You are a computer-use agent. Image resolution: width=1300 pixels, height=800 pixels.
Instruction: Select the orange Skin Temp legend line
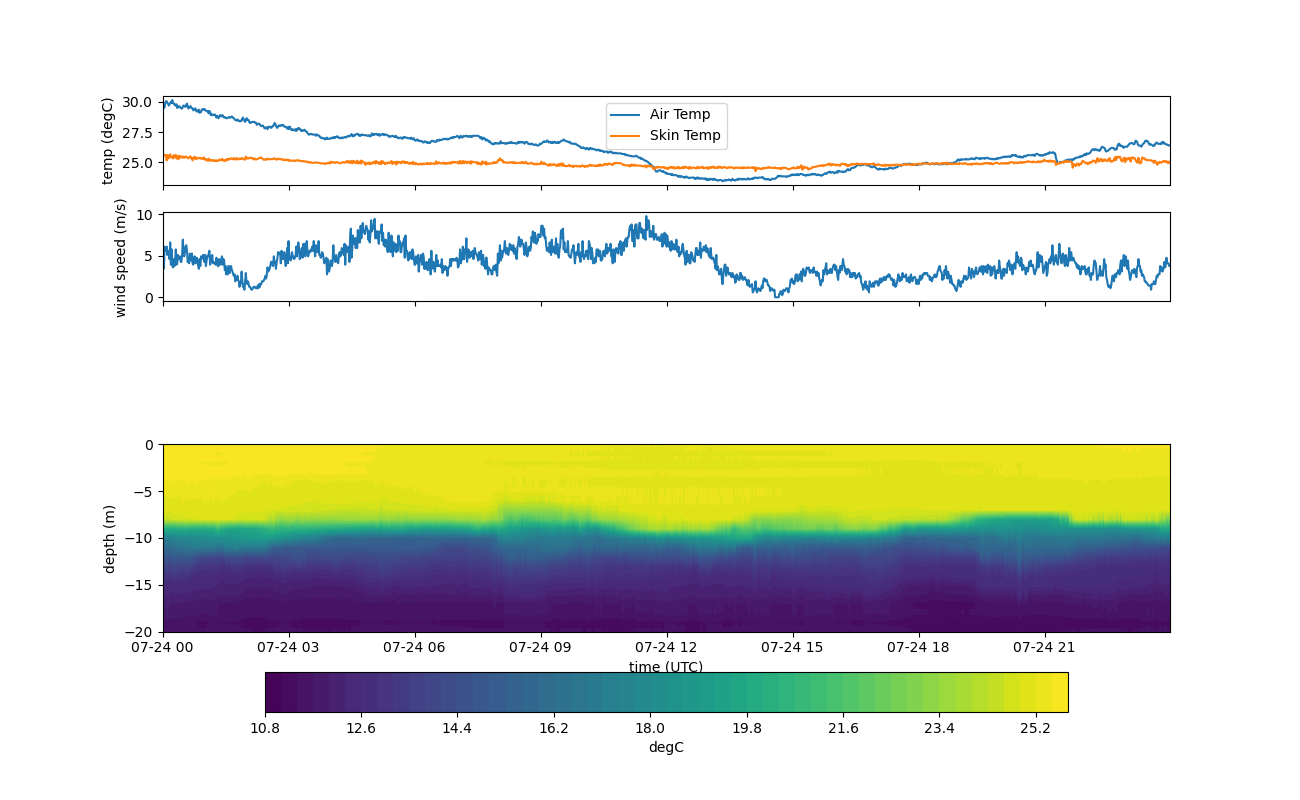(x=628, y=136)
